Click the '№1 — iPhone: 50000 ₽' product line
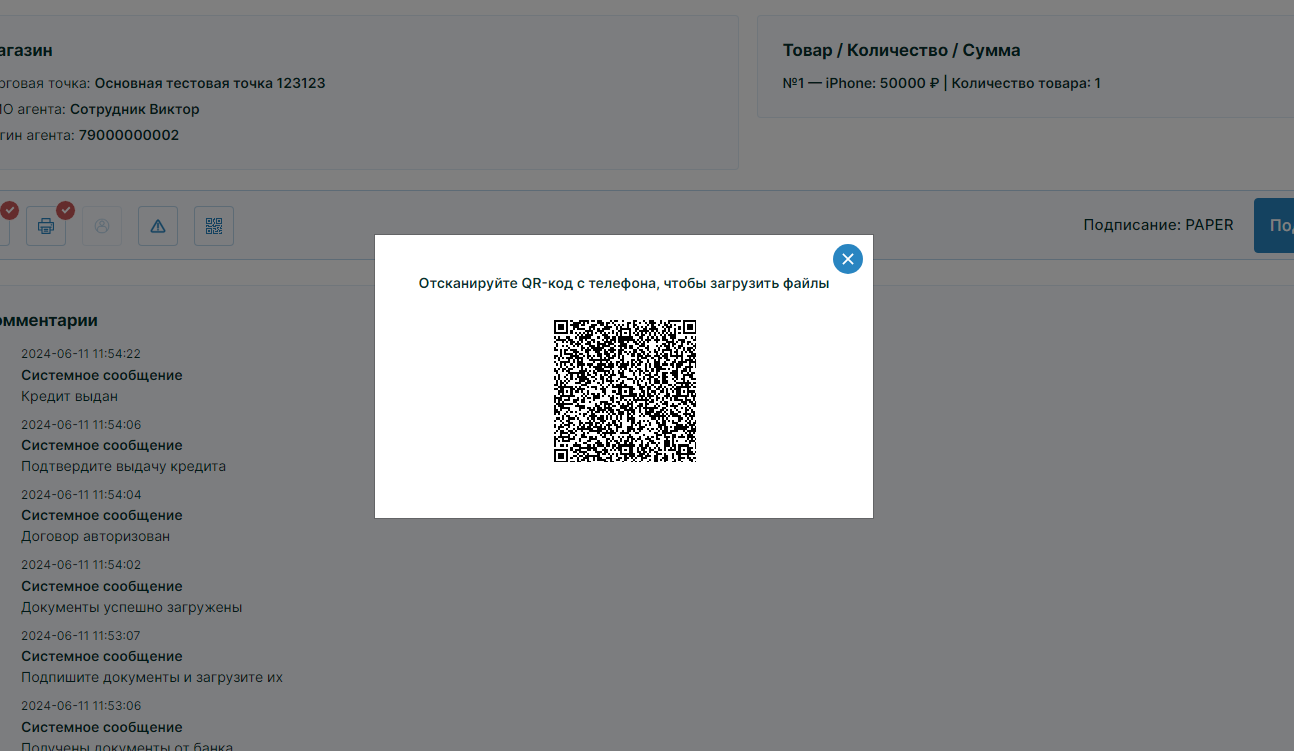This screenshot has height=751, width=1294. 860,83
